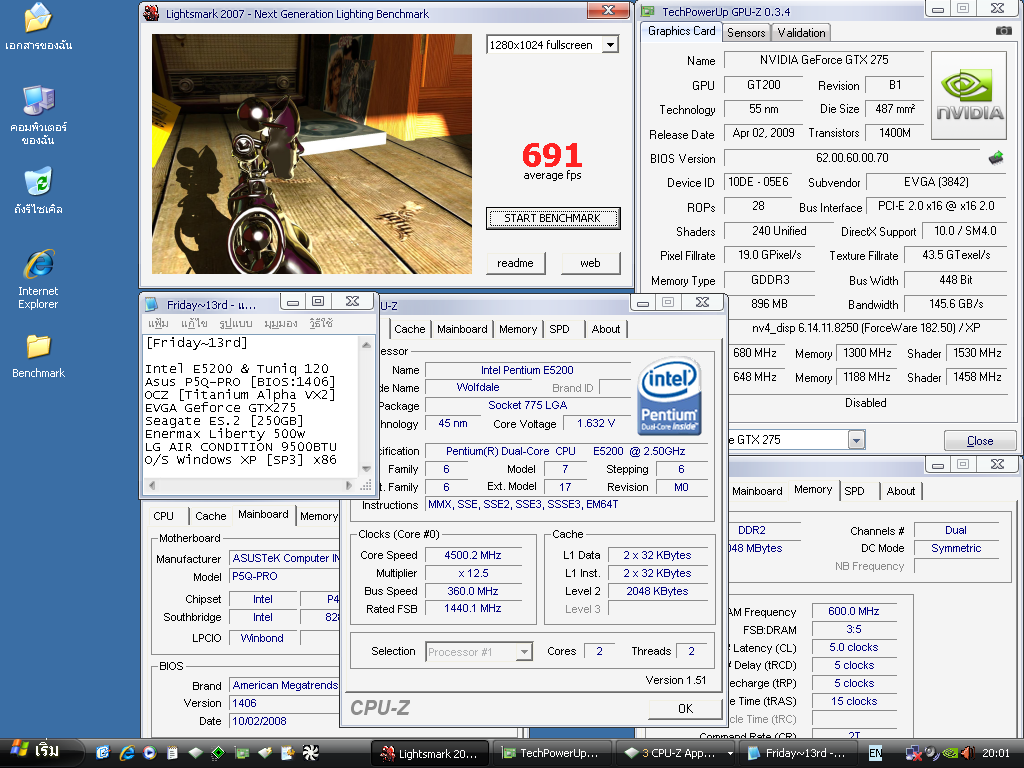Open Notepad File menu (แฟ้ม)
The image size is (1024, 768).
pos(158,323)
